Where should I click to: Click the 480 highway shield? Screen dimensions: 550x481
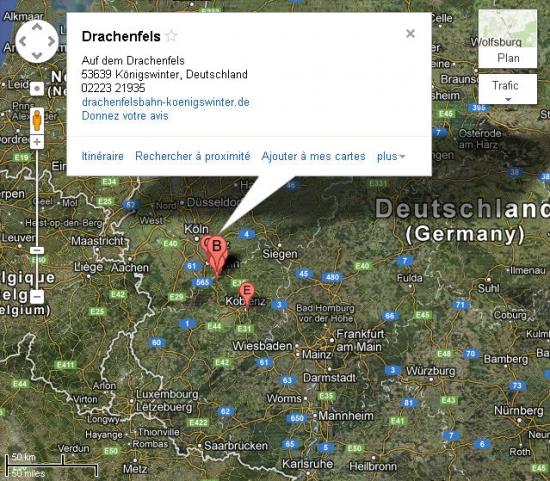click(332, 277)
